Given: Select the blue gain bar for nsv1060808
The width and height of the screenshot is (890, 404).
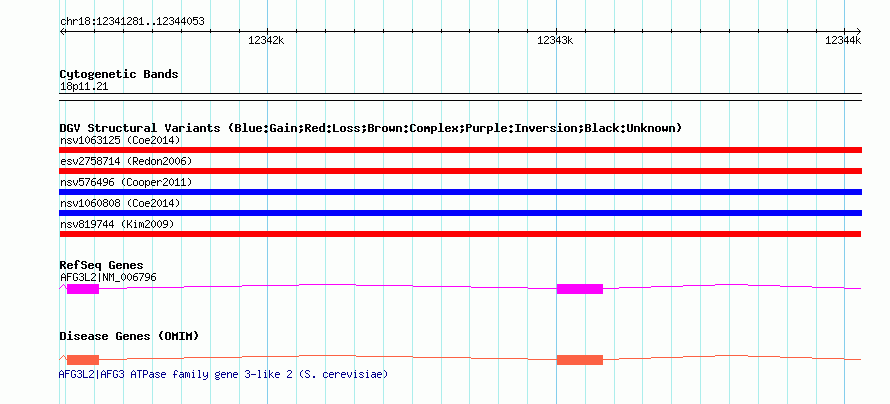Looking at the screenshot, I should tap(460, 213).
